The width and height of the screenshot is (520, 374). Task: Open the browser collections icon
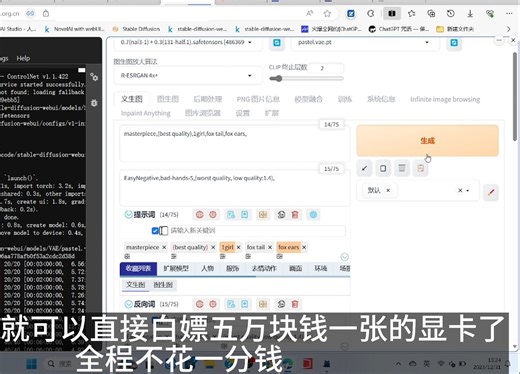pyautogui.click(x=431, y=14)
